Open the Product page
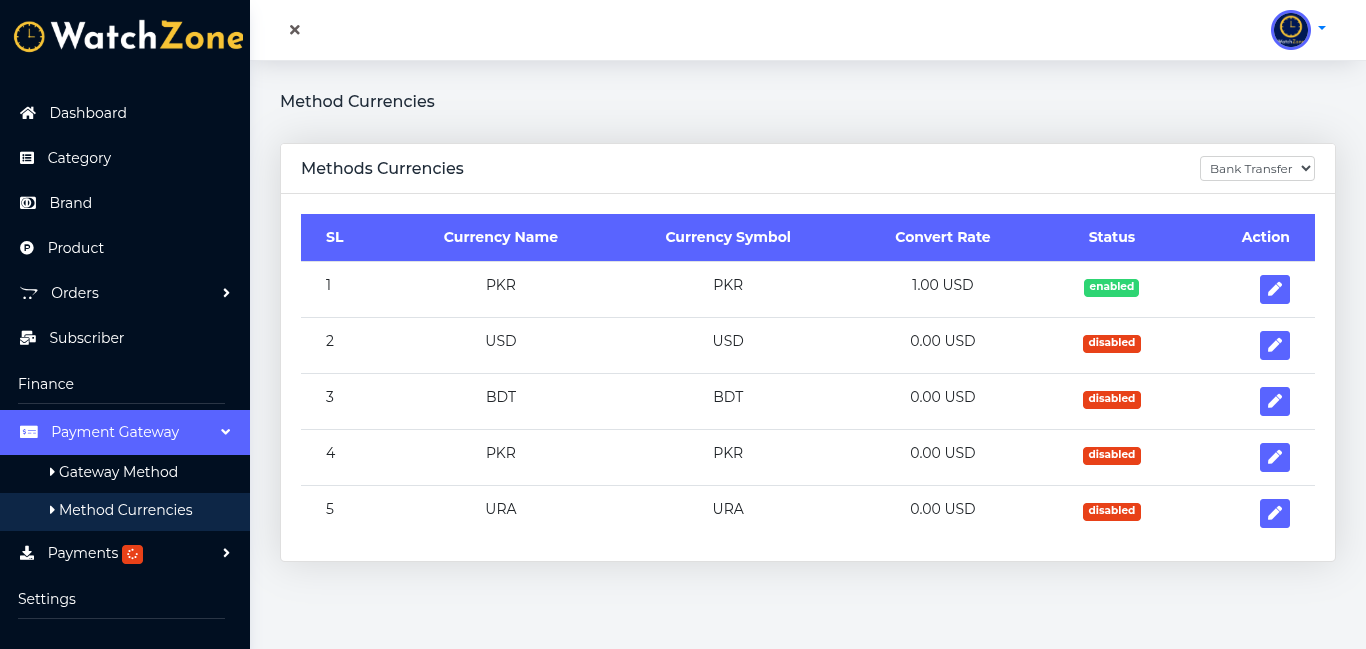1366x649 pixels. coord(76,248)
